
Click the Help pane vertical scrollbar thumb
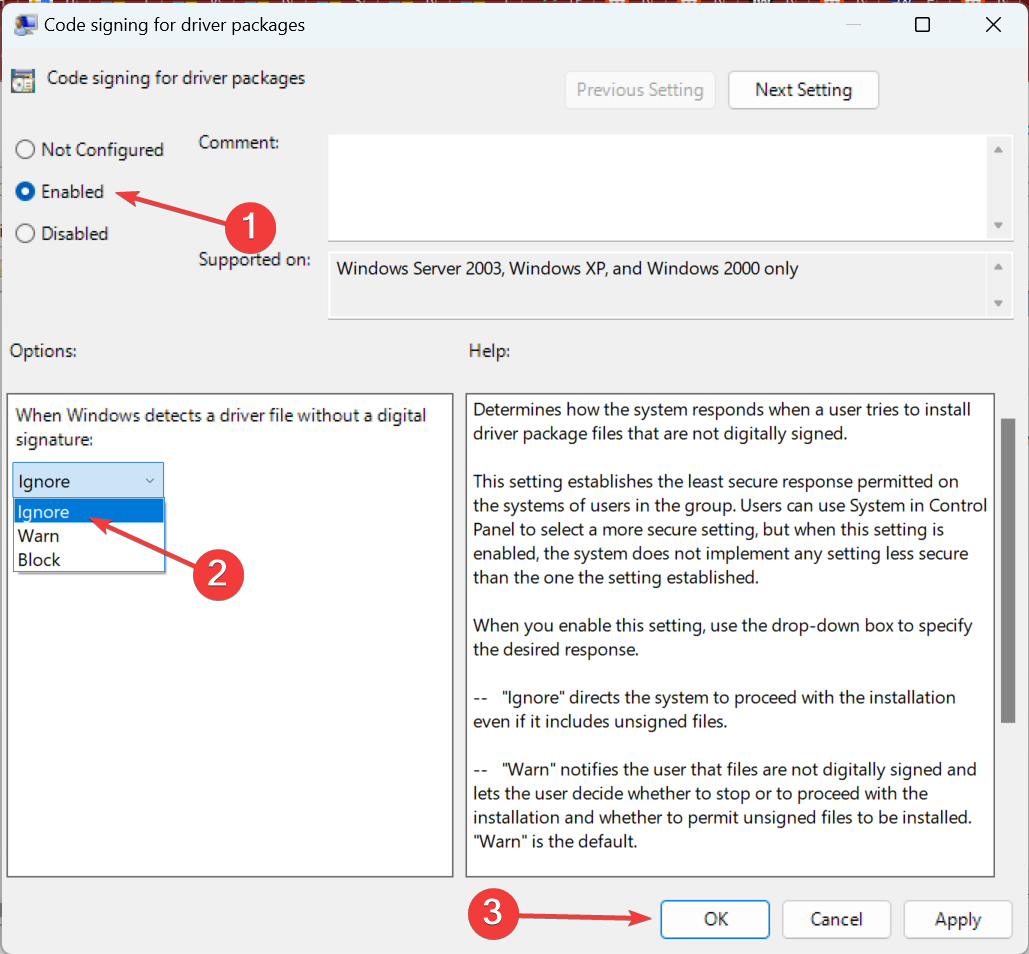(x=1008, y=570)
